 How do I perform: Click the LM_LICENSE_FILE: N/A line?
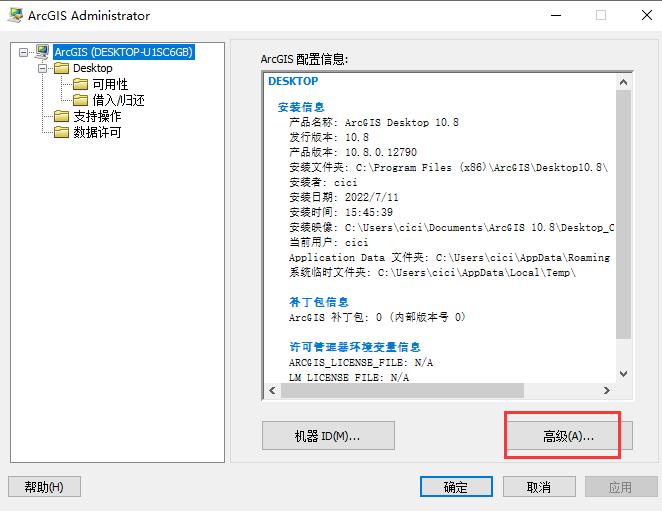click(349, 377)
